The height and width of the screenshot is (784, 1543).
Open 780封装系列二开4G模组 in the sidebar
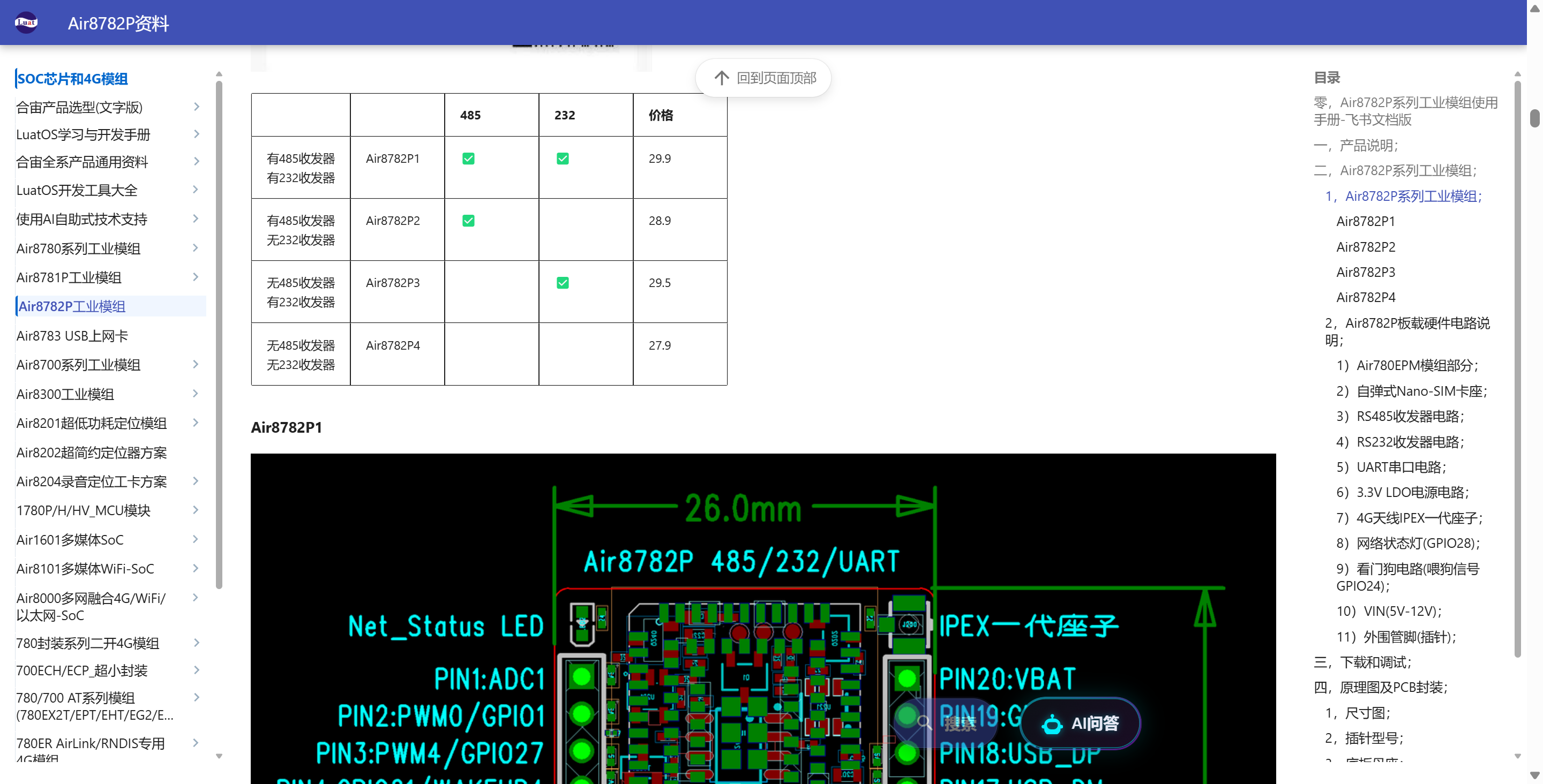(87, 643)
